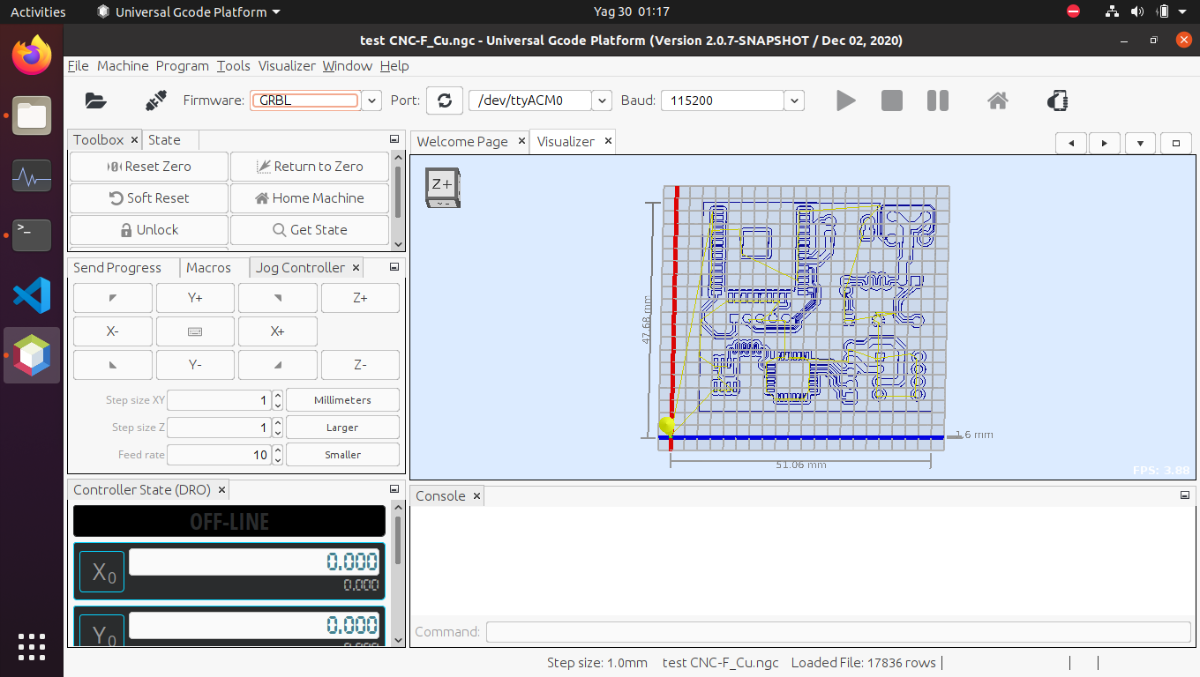
Task: Open the Tools menu
Action: pos(233,66)
